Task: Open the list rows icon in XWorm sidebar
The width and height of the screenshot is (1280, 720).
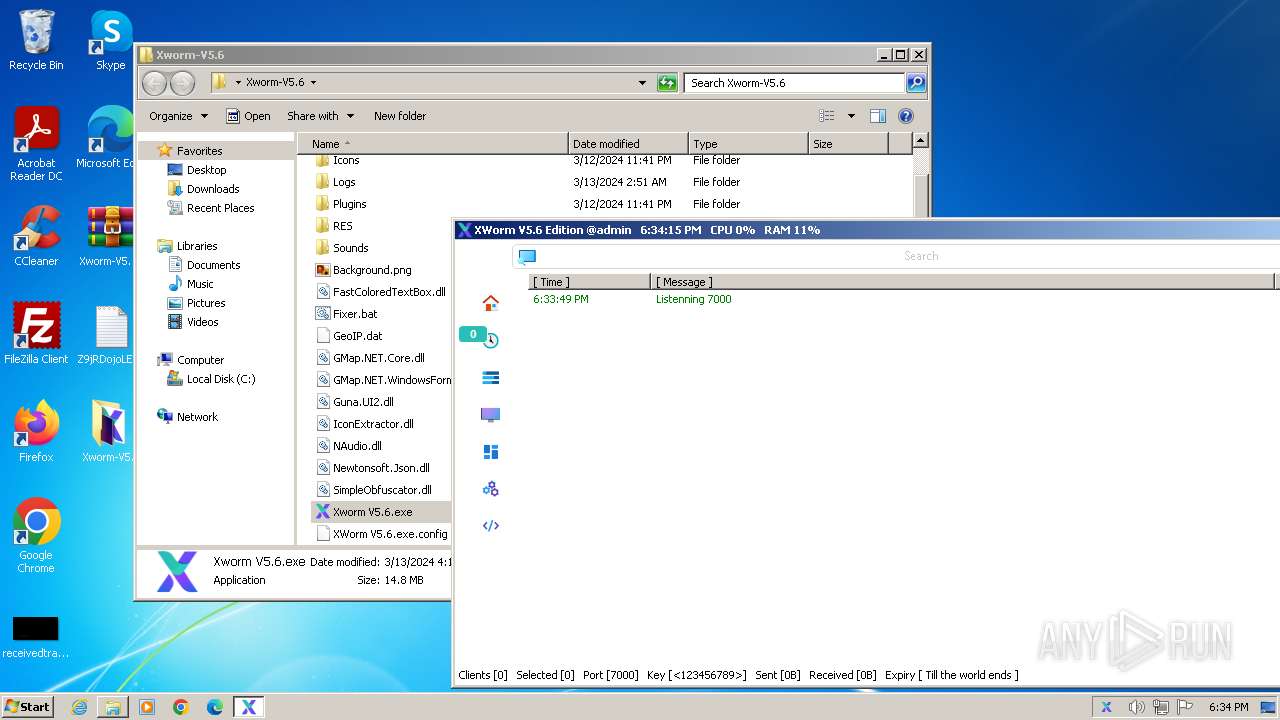Action: (x=490, y=377)
